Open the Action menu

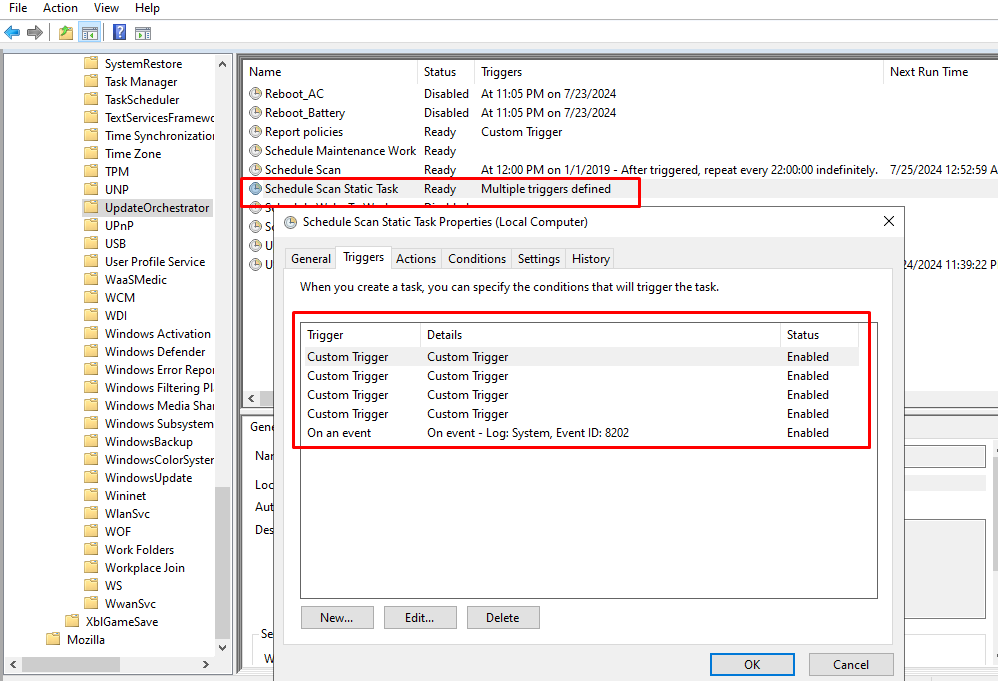(60, 8)
